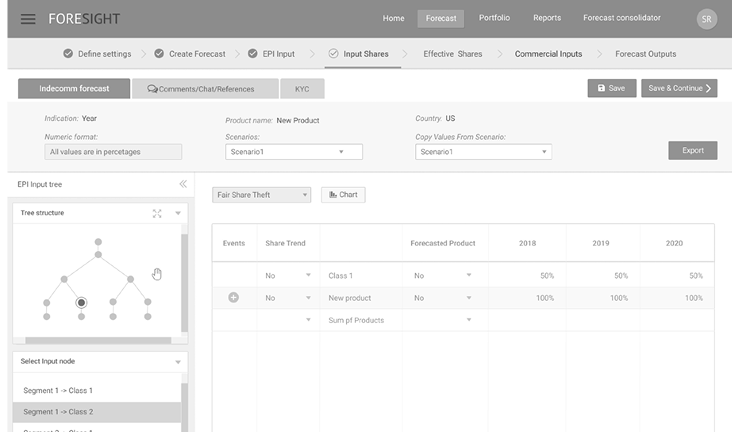735x432 pixels.
Task: Click the Input Shares step check icon
Action: click(333, 53)
